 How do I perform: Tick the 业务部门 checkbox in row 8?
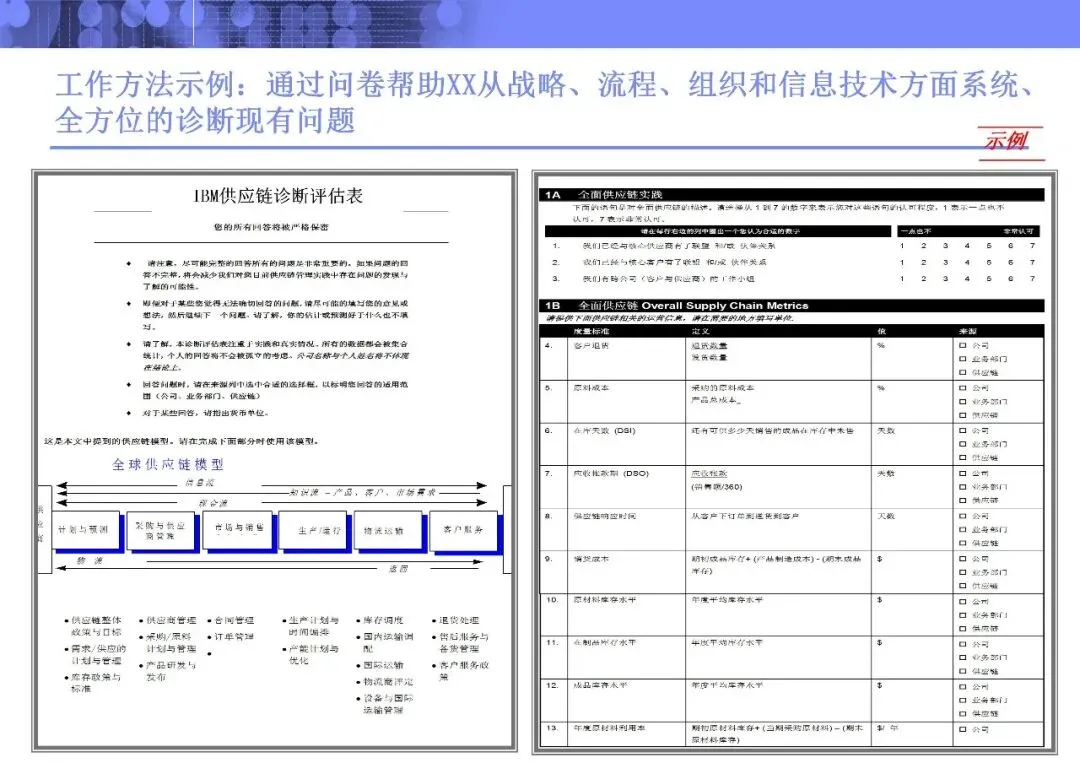tap(962, 530)
